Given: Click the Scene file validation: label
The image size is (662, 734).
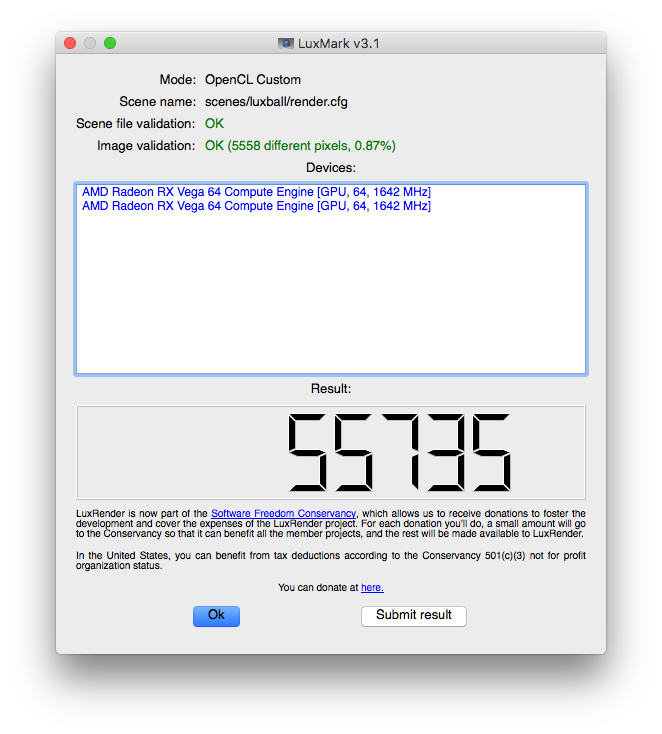Looking at the screenshot, I should pyautogui.click(x=135, y=124).
